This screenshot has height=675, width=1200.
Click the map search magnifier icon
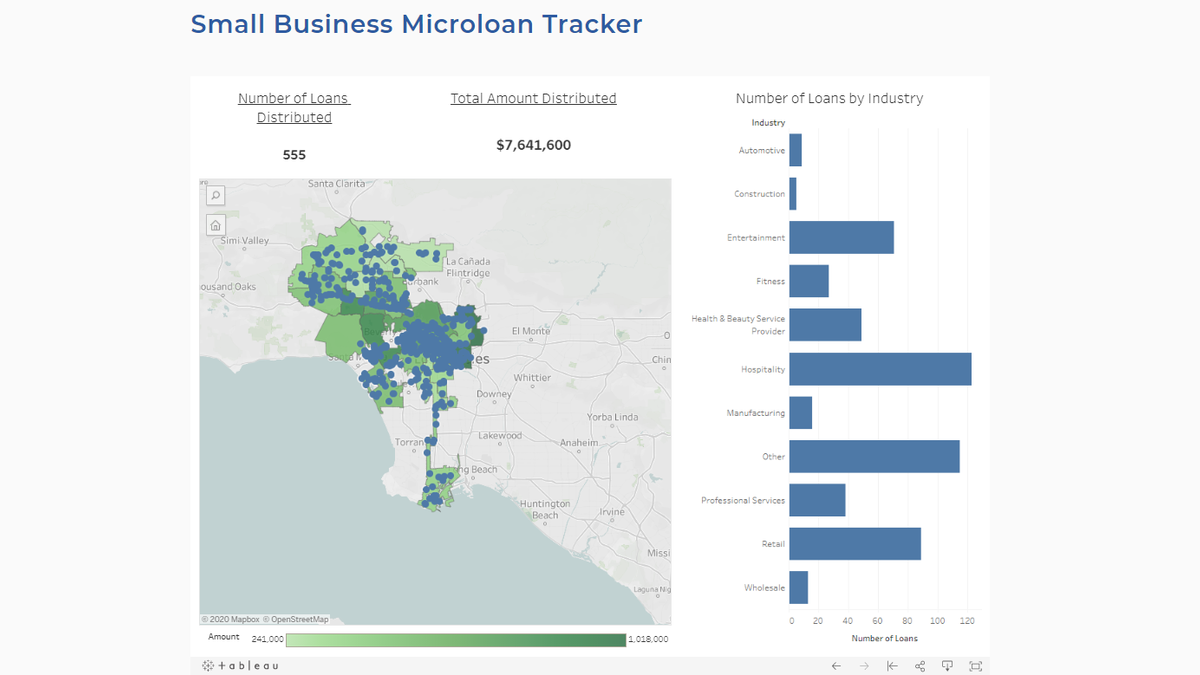point(215,196)
